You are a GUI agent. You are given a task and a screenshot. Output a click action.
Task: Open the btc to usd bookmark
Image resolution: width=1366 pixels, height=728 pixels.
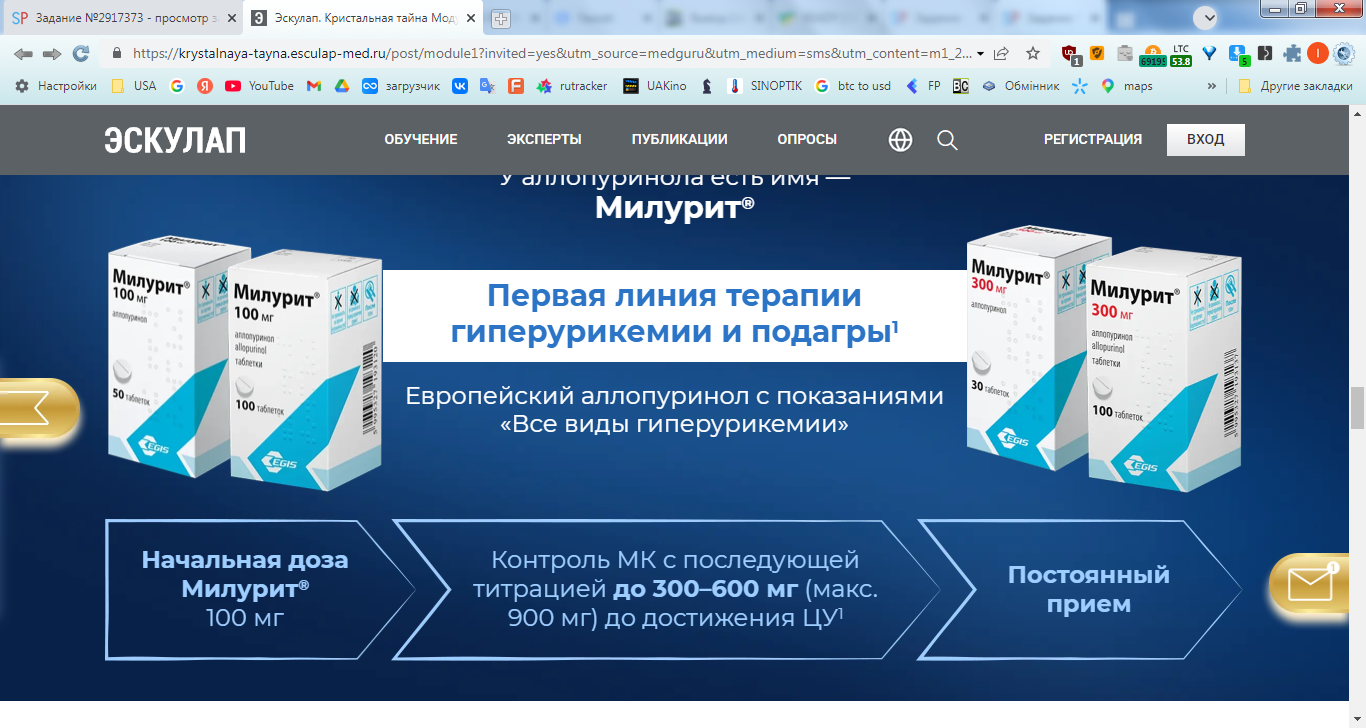coord(853,86)
